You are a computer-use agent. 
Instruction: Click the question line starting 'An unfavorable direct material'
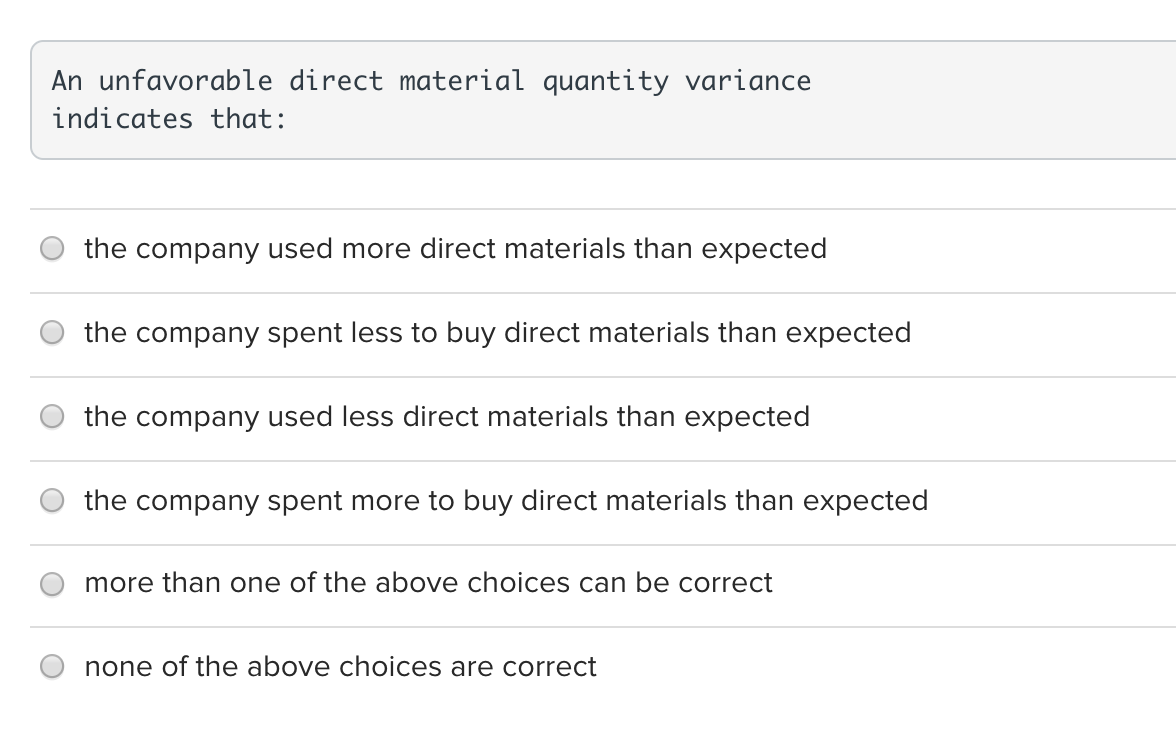click(x=431, y=81)
